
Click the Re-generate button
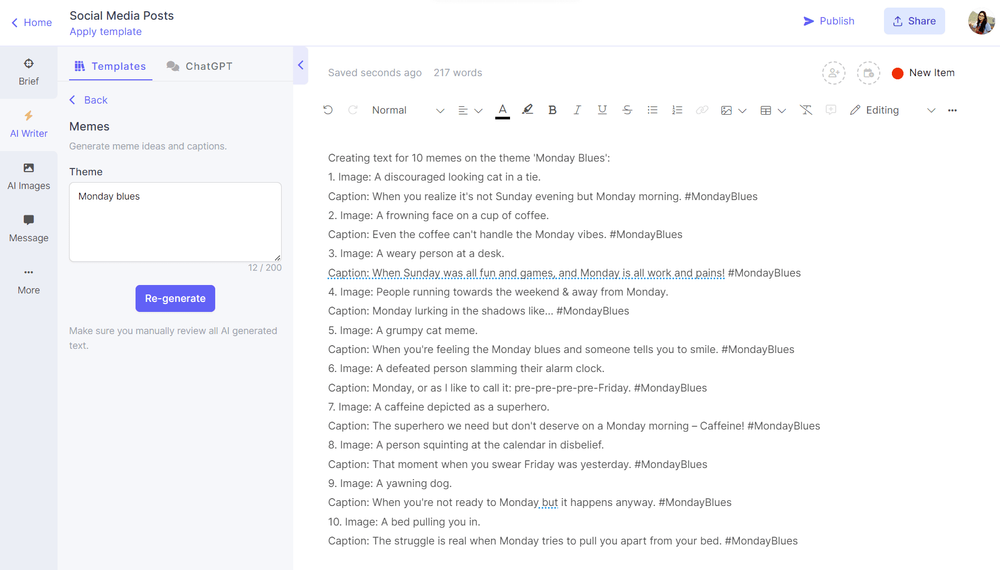tap(175, 298)
